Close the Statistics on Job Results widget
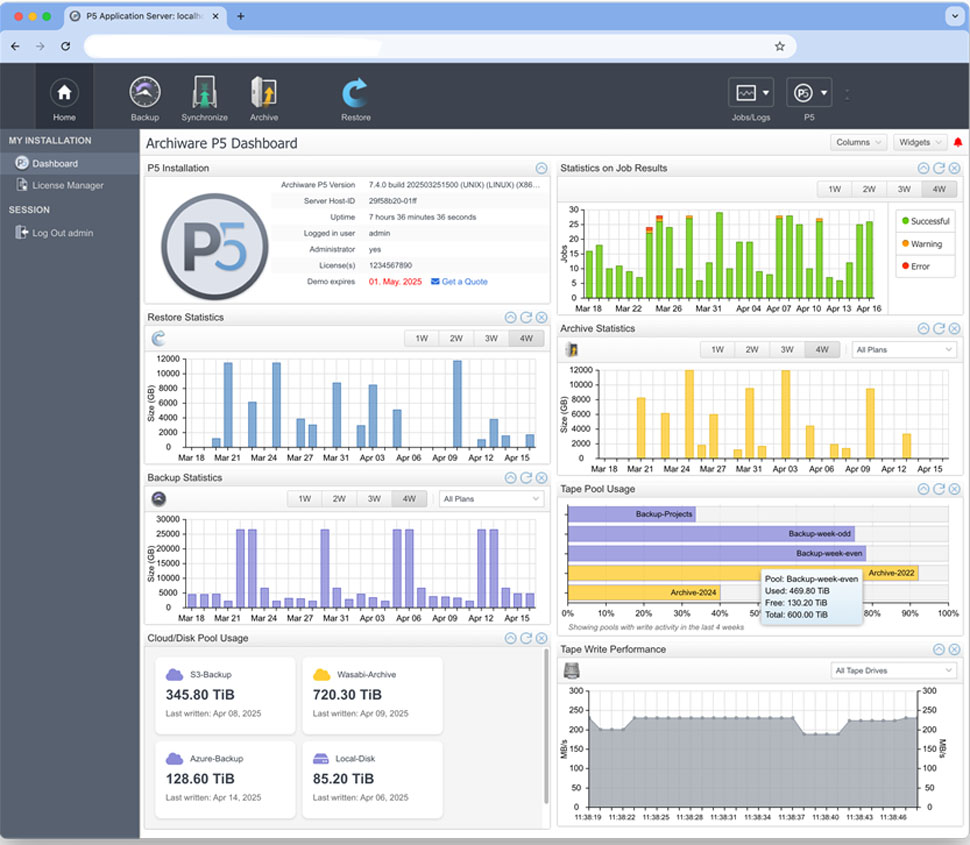Screen dimensions: 970x845 [955, 168]
